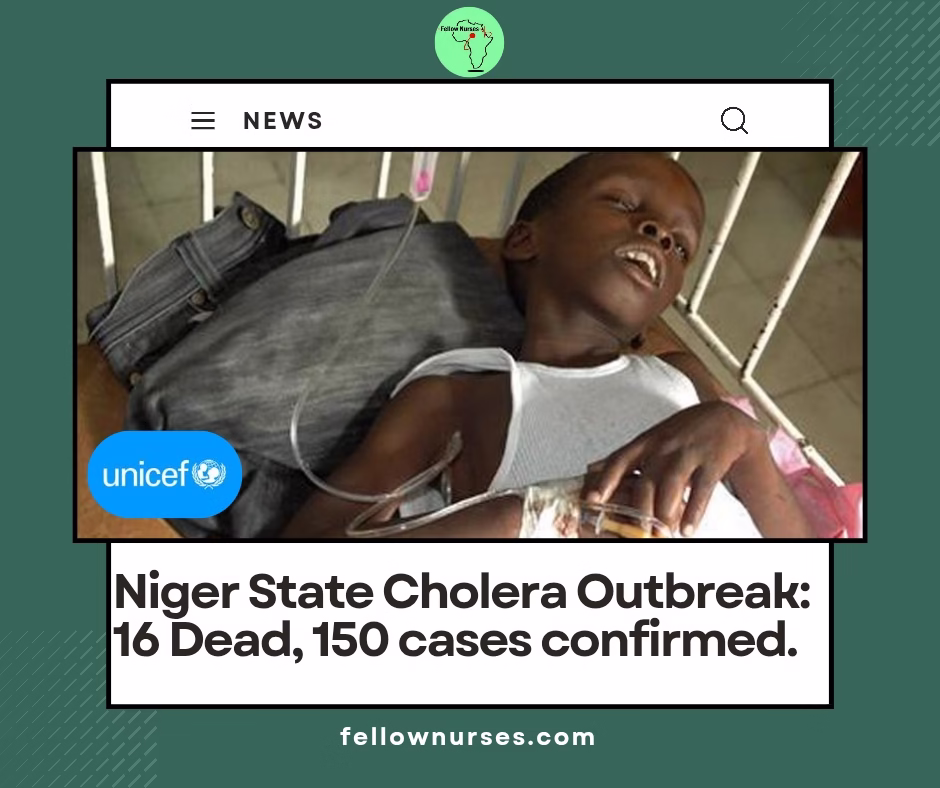Screen dimensions: 940x788
Task: Click the Fellow Nurses round logo
Action: tap(469, 42)
